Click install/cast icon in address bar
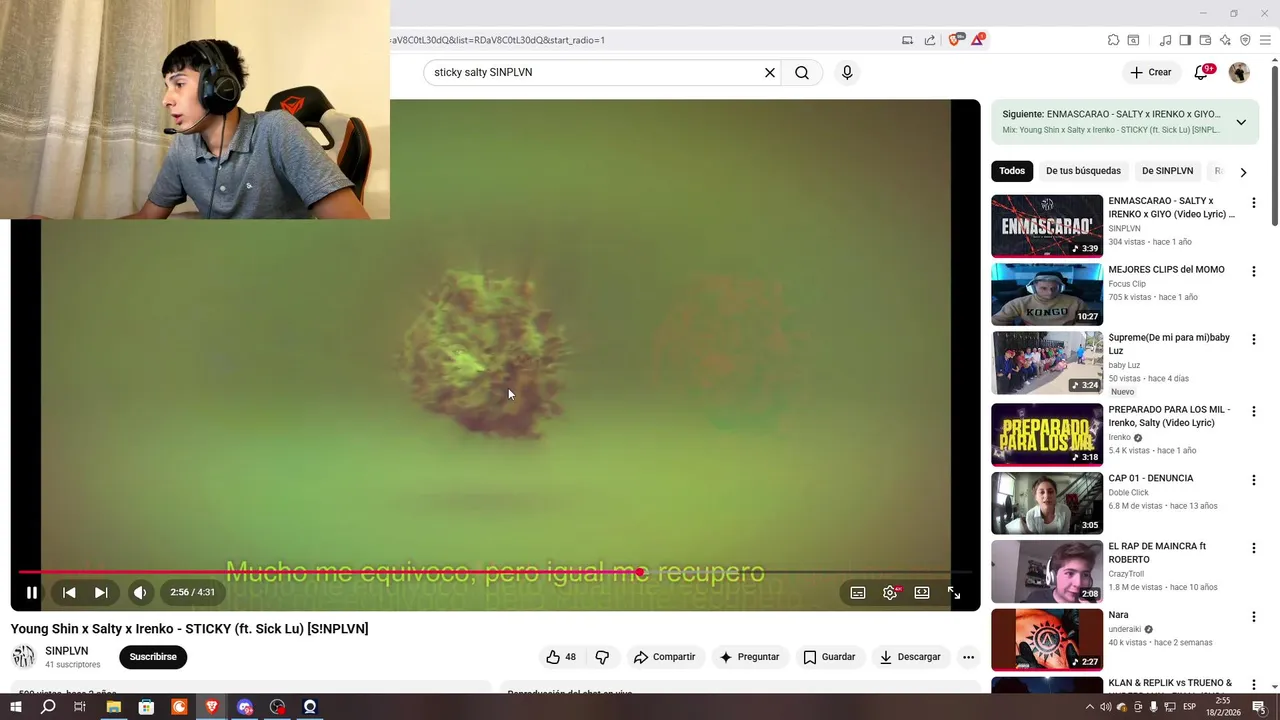This screenshot has width=1280, height=720. pyautogui.click(x=907, y=40)
